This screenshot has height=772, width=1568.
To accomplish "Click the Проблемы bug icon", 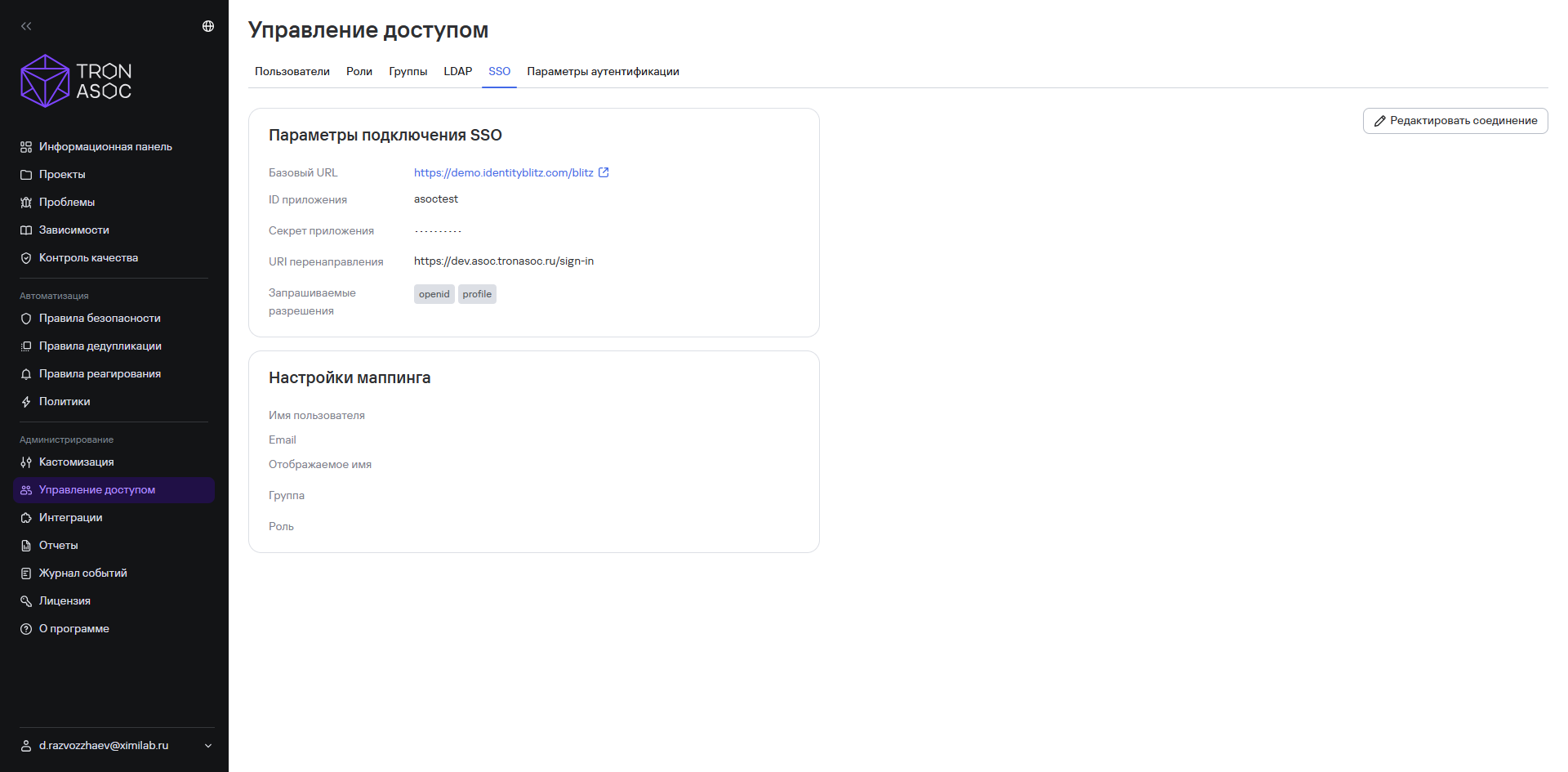I will 26,203.
